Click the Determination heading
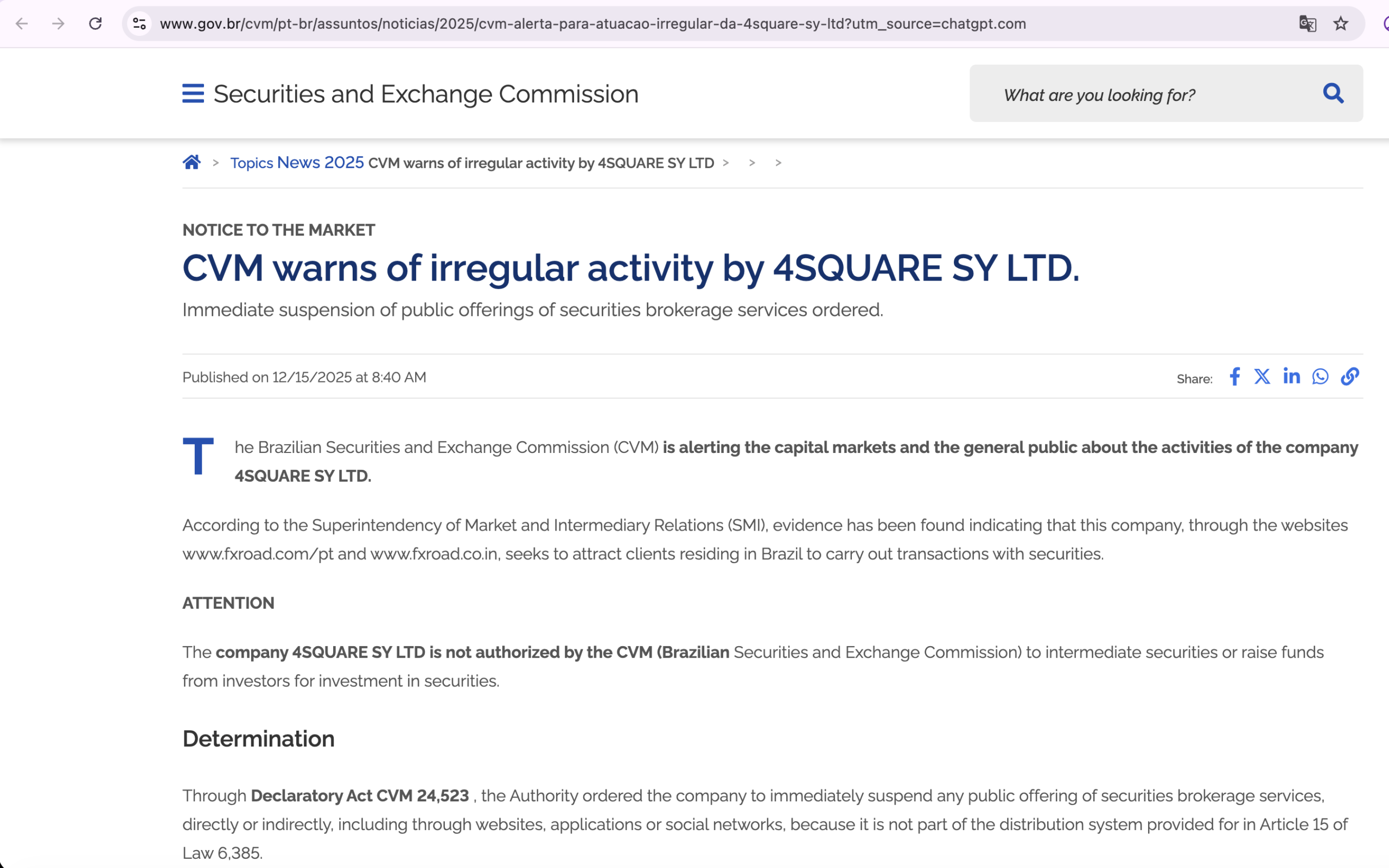 pos(258,739)
